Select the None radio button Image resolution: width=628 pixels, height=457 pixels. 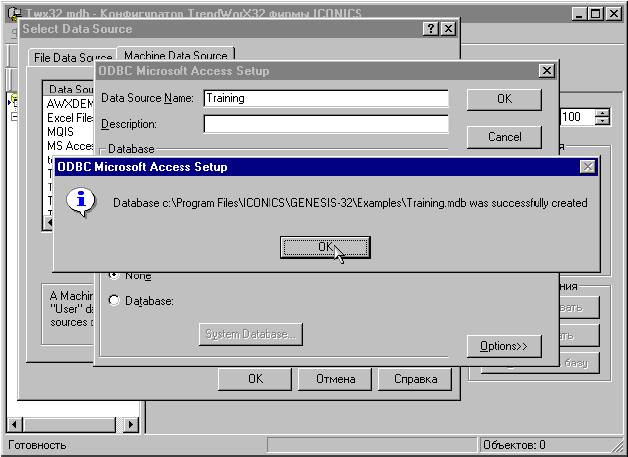pyautogui.click(x=114, y=275)
